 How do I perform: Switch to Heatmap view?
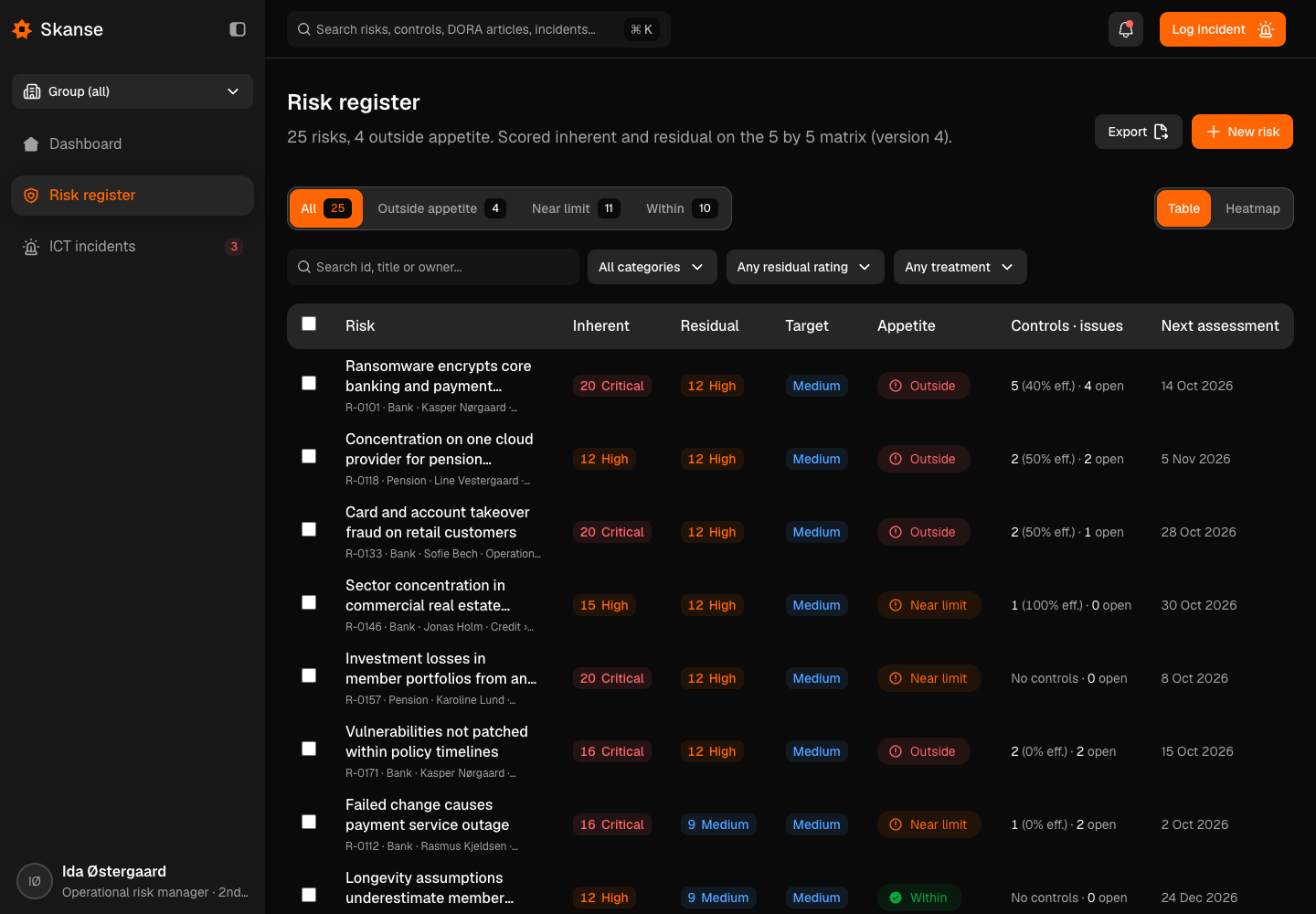click(1252, 208)
